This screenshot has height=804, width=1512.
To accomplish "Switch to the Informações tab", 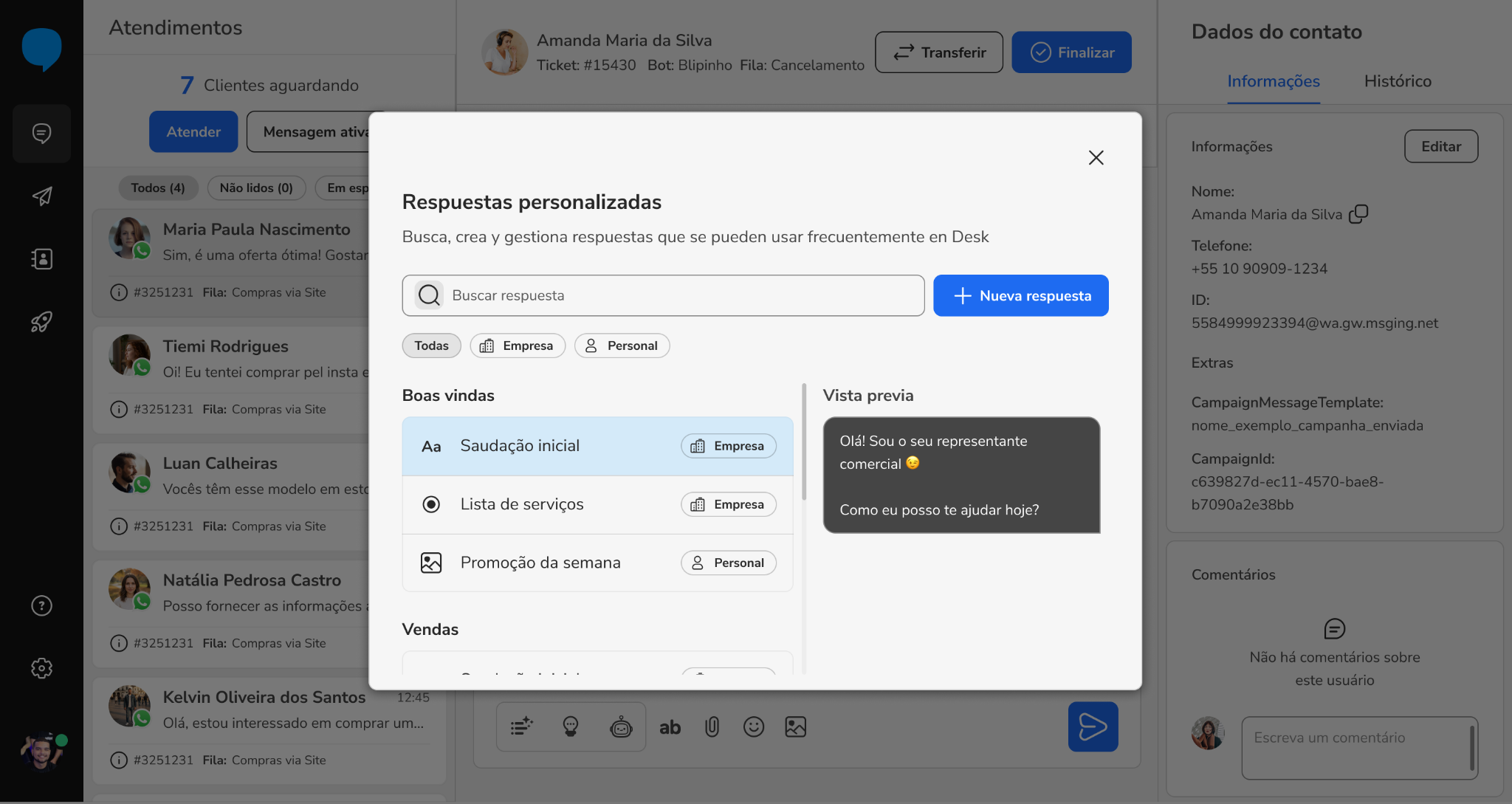I will (x=1274, y=81).
